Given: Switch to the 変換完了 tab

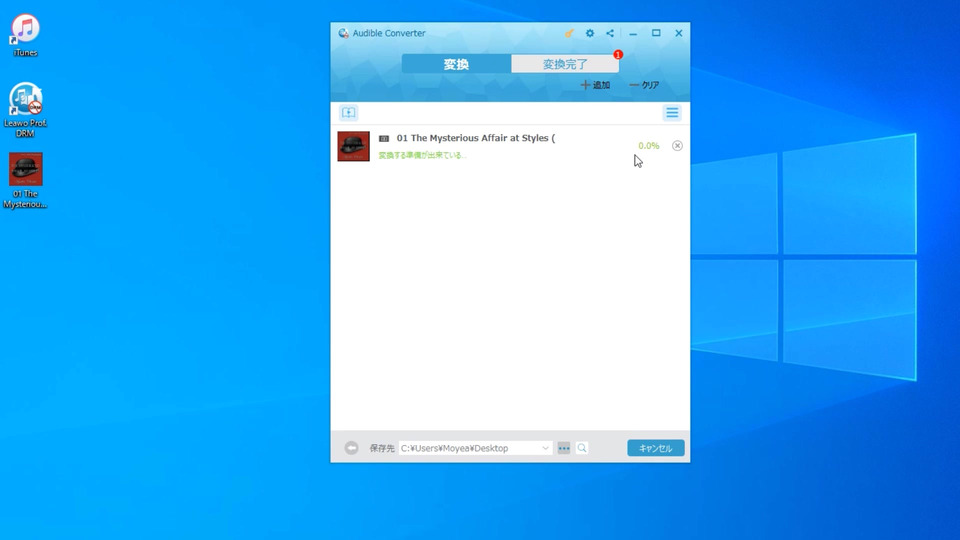Looking at the screenshot, I should (564, 64).
